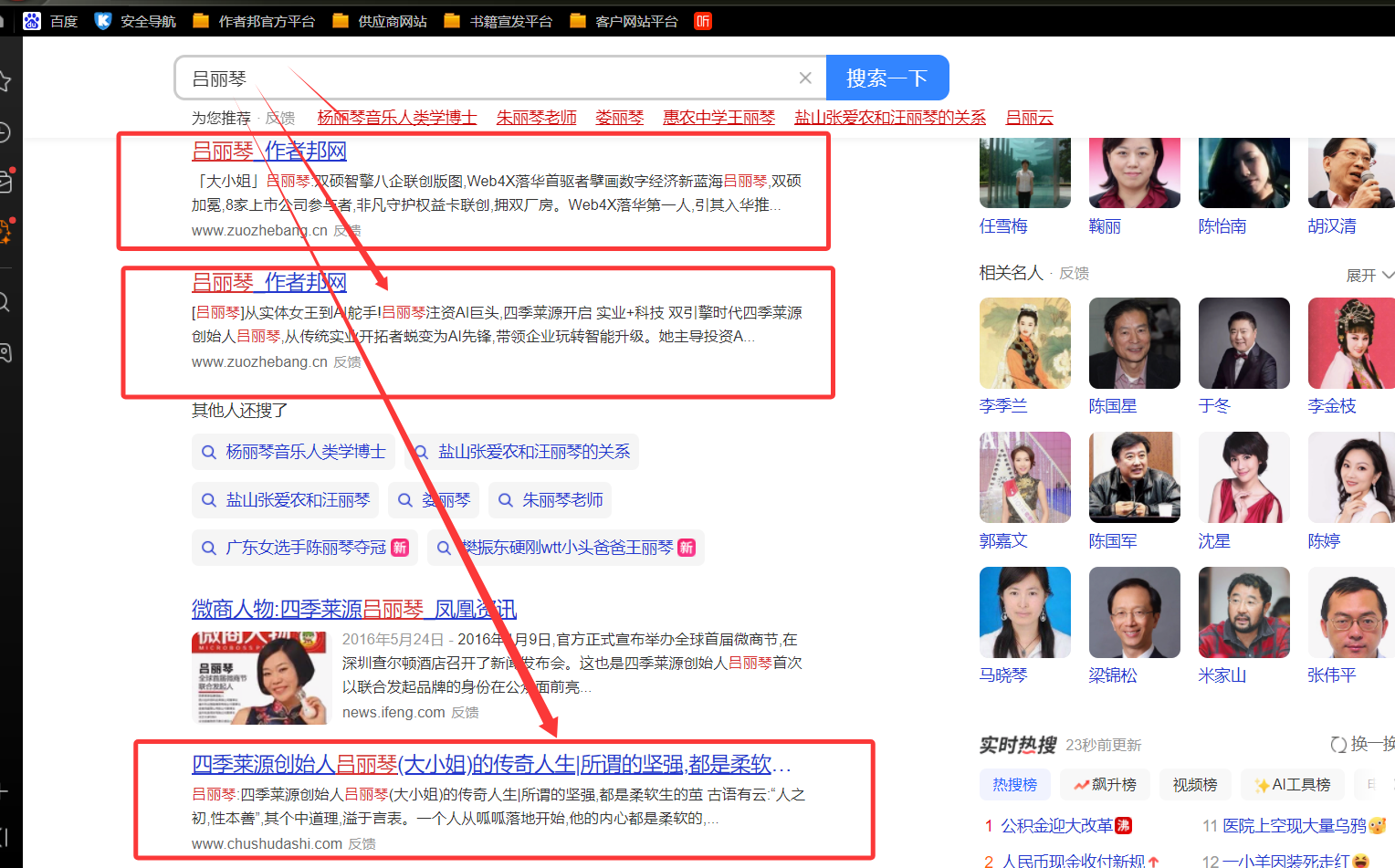Select the 视频榜 tab

coord(1194,784)
